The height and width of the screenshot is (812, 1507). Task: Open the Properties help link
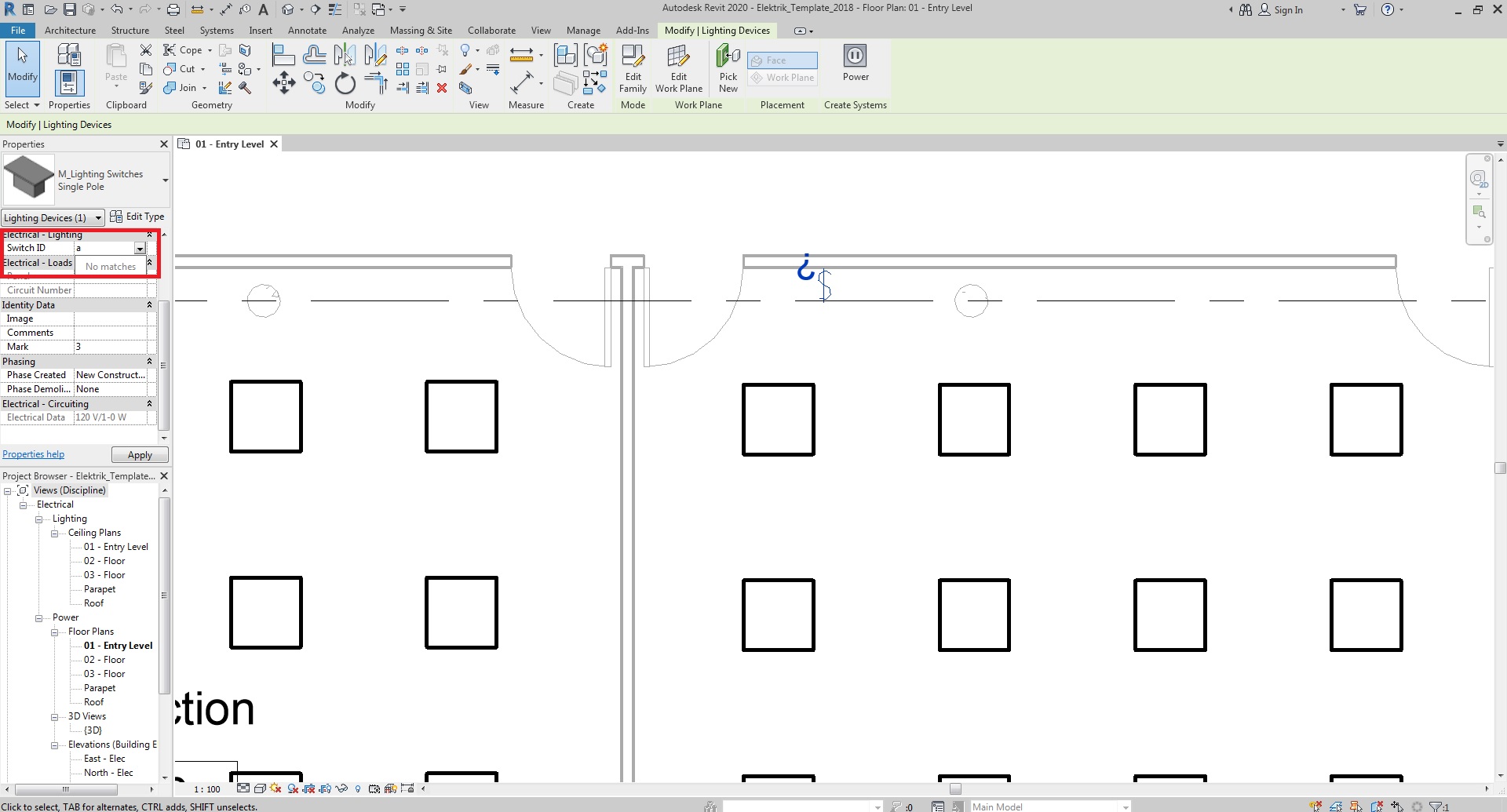pos(33,454)
